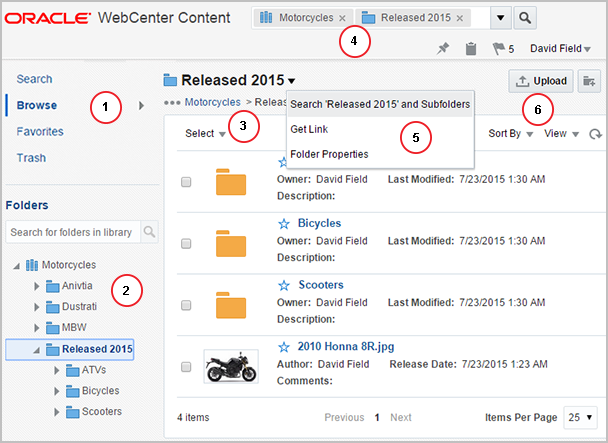Select Scooters folder in the tree
608x443 pixels.
click(x=102, y=412)
